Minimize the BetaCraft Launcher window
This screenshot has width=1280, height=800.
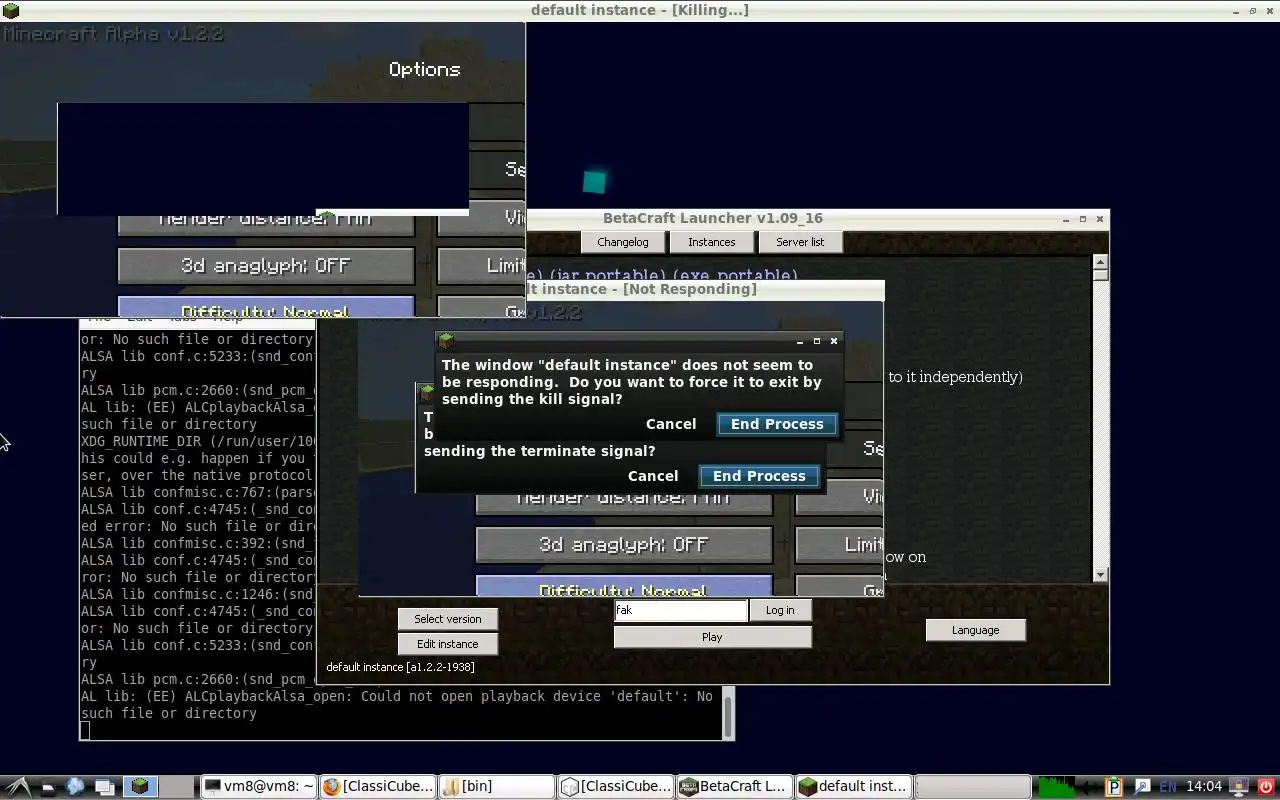pyautogui.click(x=1066, y=218)
